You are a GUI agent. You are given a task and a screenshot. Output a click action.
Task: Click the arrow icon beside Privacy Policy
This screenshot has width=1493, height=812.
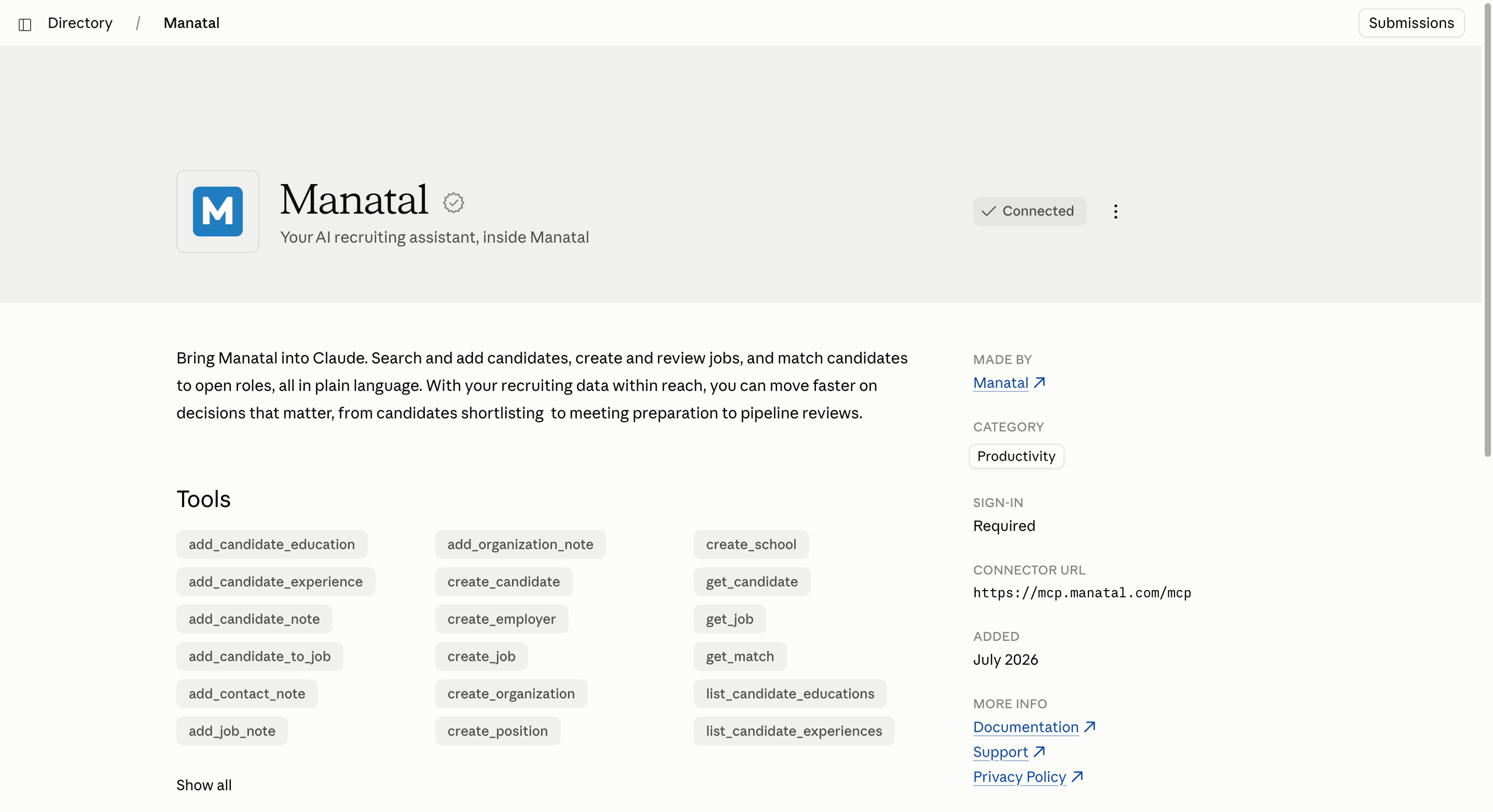pos(1077,776)
